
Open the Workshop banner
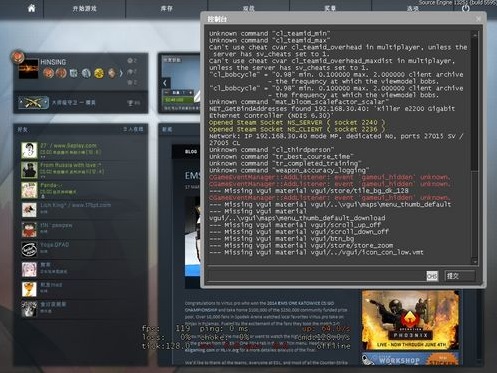coord(410,359)
